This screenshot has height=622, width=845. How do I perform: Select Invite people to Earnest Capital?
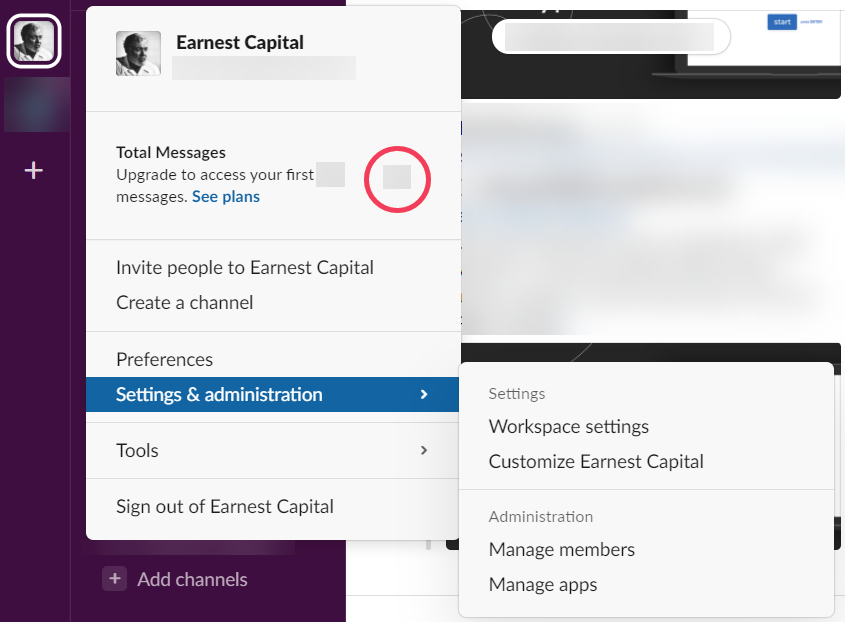click(245, 268)
